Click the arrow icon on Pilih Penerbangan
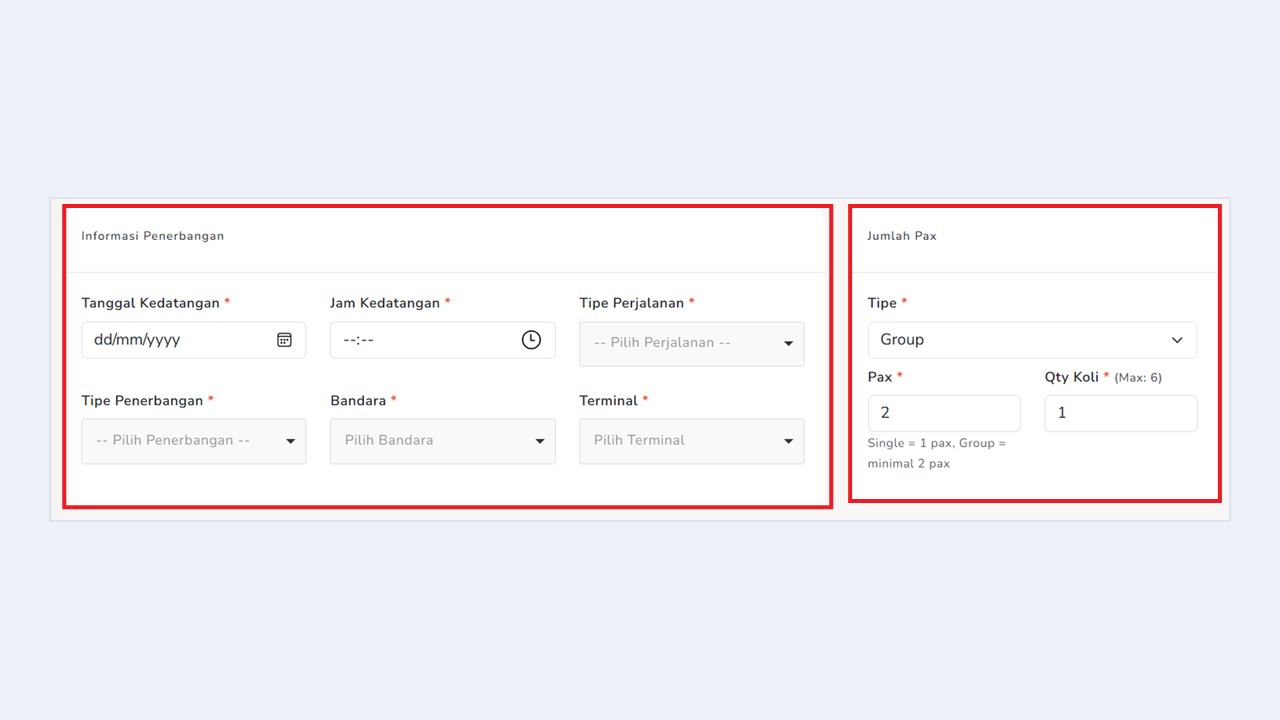 (290, 441)
